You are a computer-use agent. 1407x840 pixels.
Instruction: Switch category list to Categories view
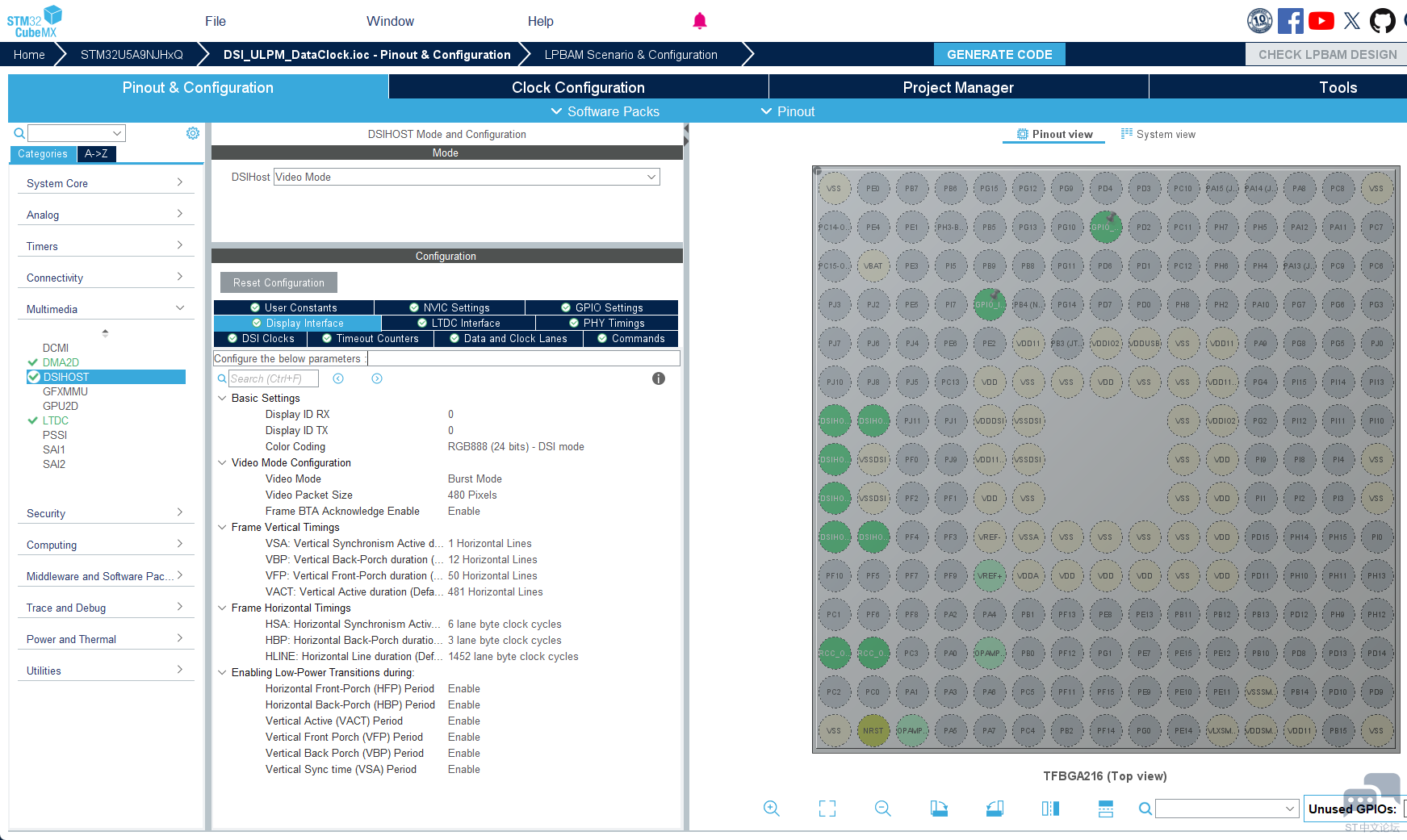(x=43, y=153)
